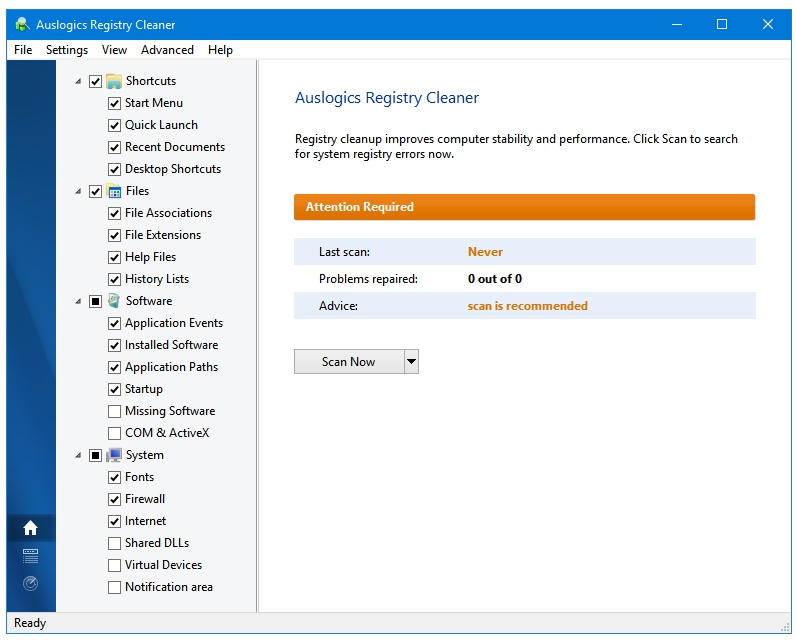
Task: Disable History Lists checkbox
Action: [x=114, y=279]
